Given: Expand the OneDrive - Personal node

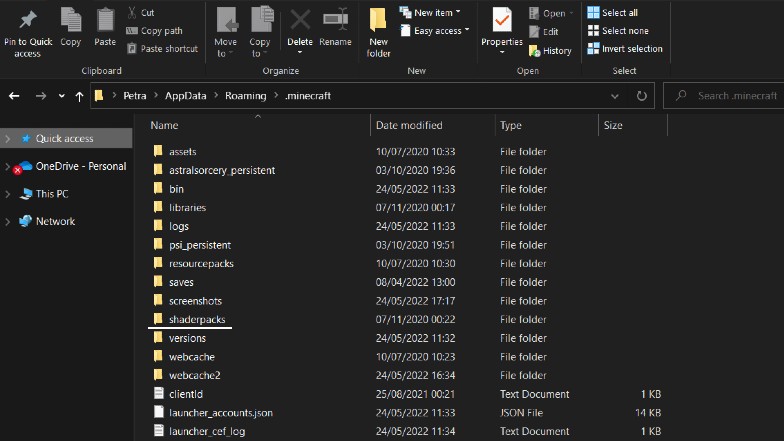Looking at the screenshot, I should (x=8, y=166).
